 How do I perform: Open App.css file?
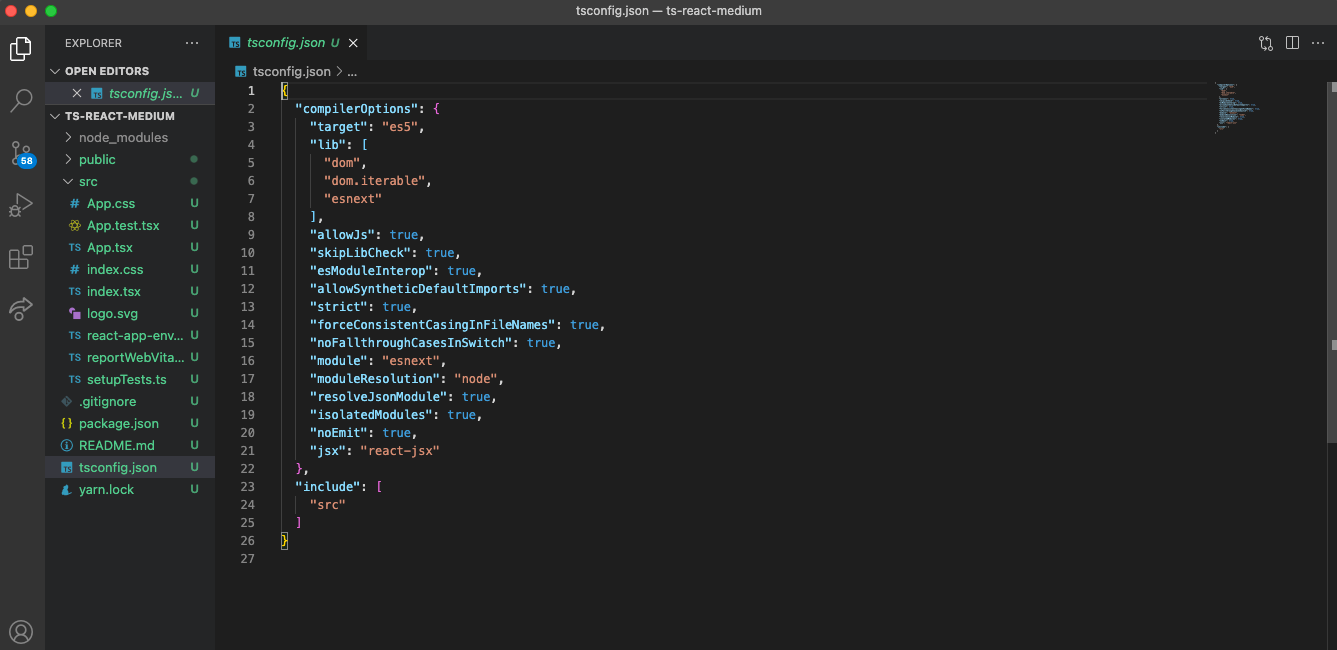pos(130,203)
